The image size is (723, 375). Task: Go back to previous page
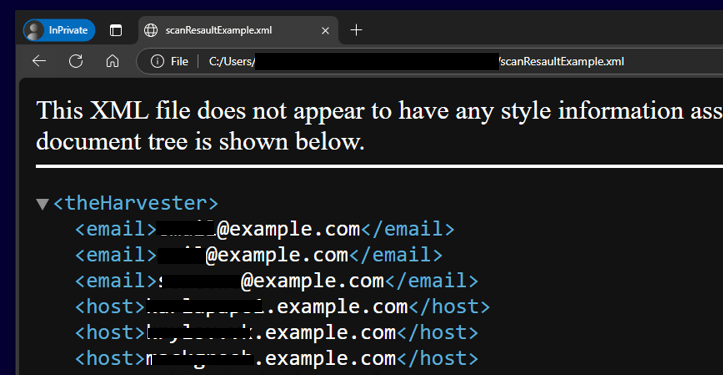point(39,61)
